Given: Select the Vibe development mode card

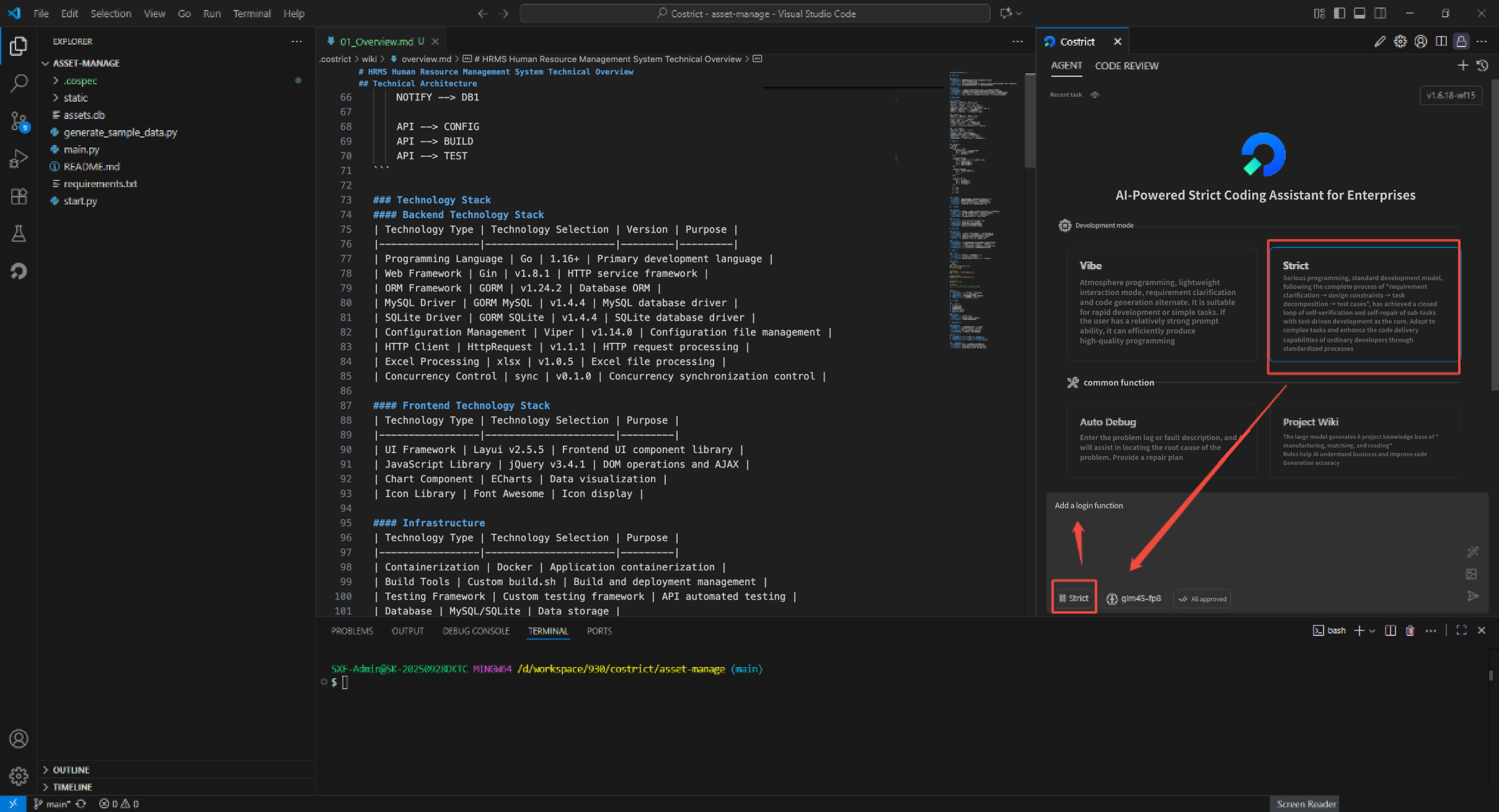Looking at the screenshot, I should (x=1161, y=304).
